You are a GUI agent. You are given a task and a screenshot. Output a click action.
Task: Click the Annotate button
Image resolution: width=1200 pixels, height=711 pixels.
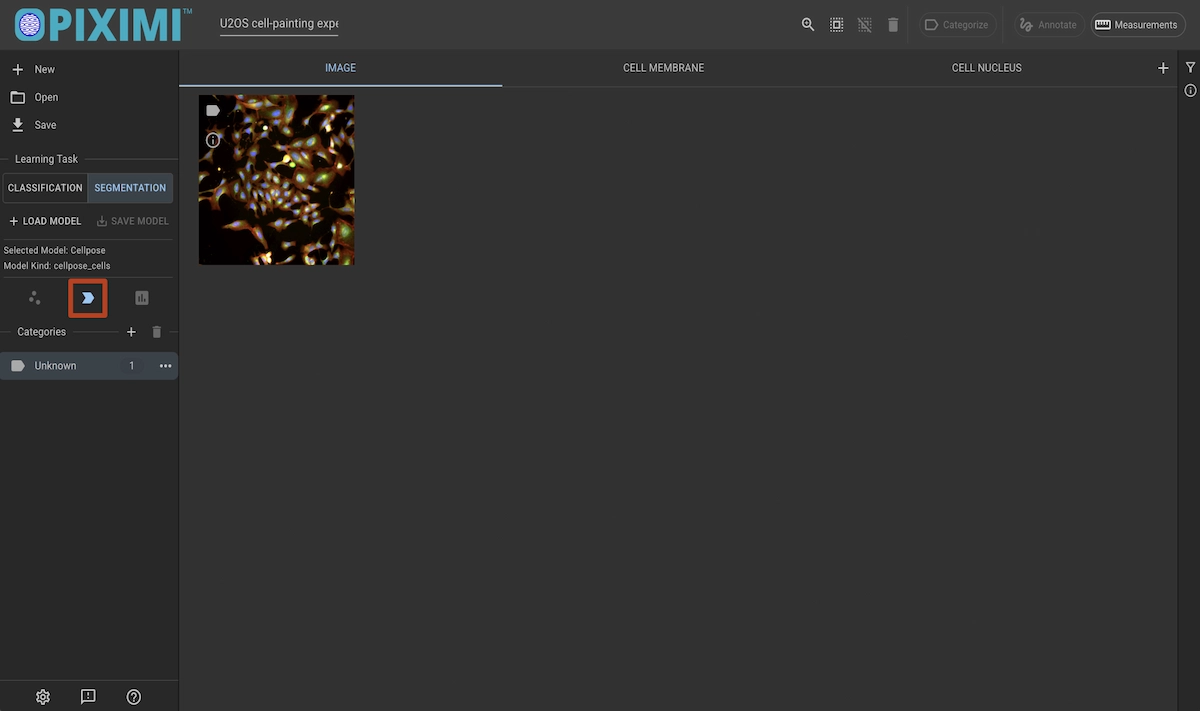(1049, 25)
